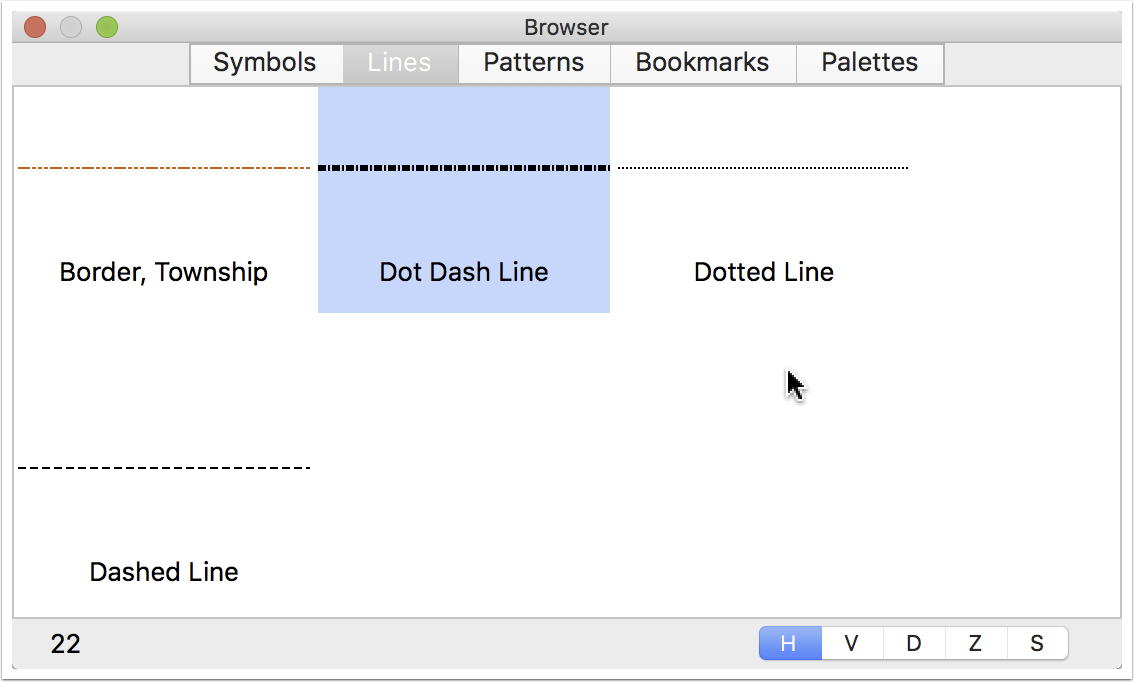Go to the Bookmarks tab

pos(703,63)
